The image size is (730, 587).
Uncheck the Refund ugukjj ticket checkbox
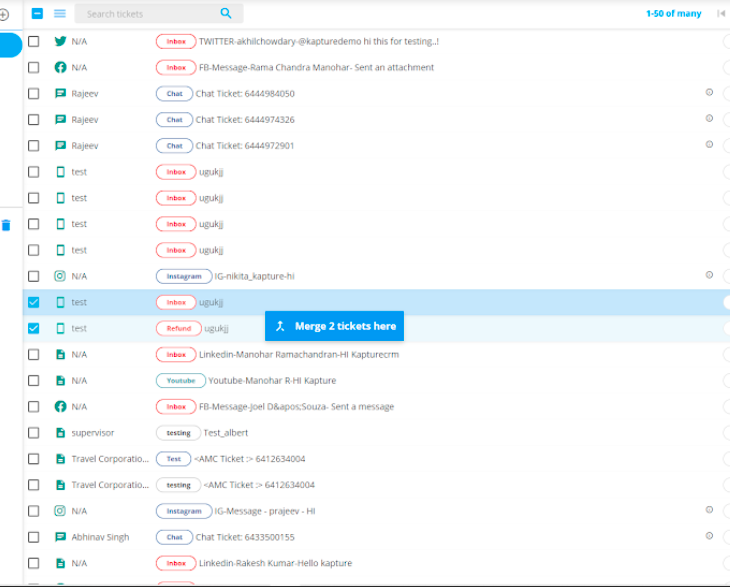pos(34,328)
